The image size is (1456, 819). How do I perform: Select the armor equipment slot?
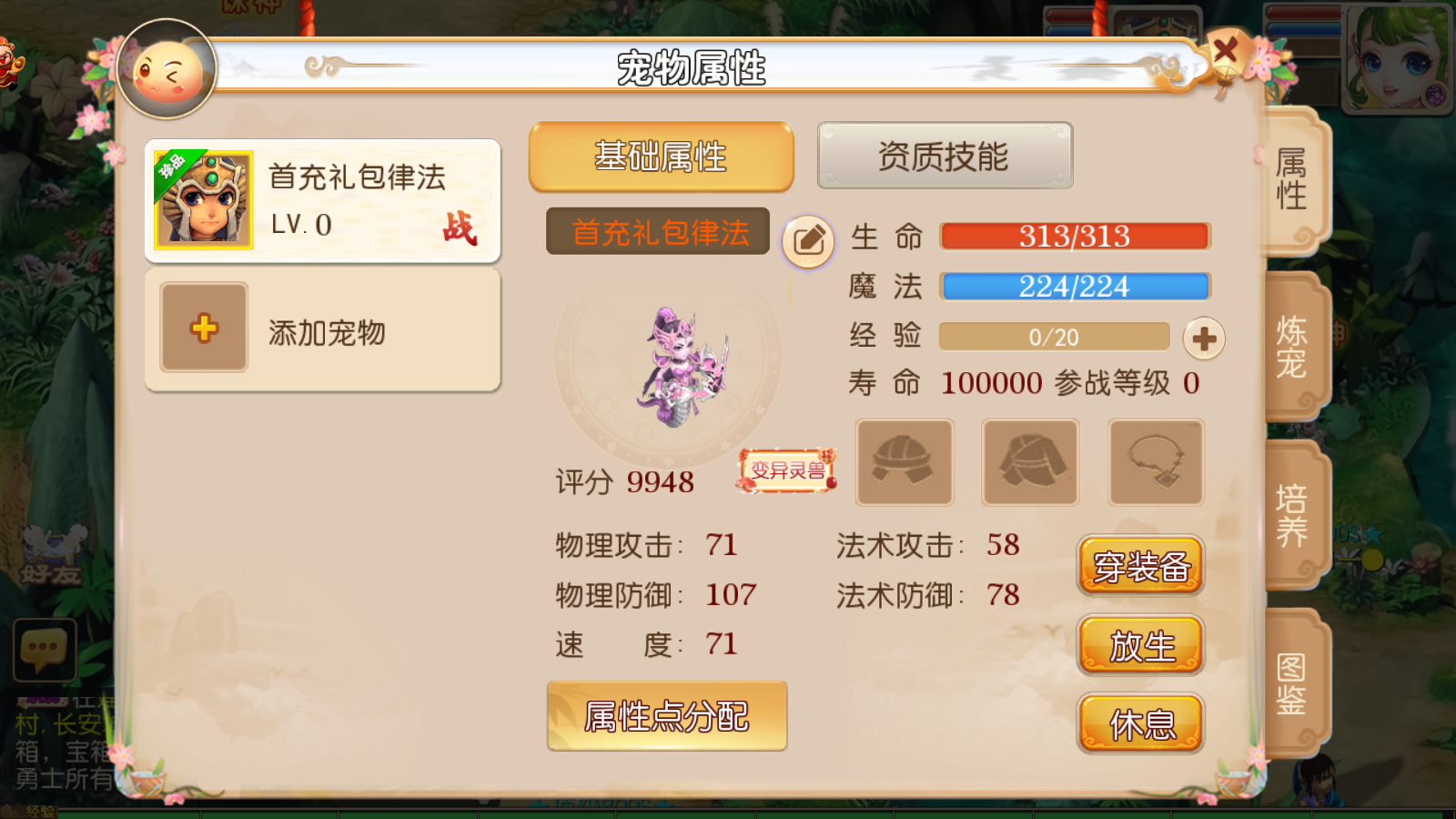tap(1030, 462)
